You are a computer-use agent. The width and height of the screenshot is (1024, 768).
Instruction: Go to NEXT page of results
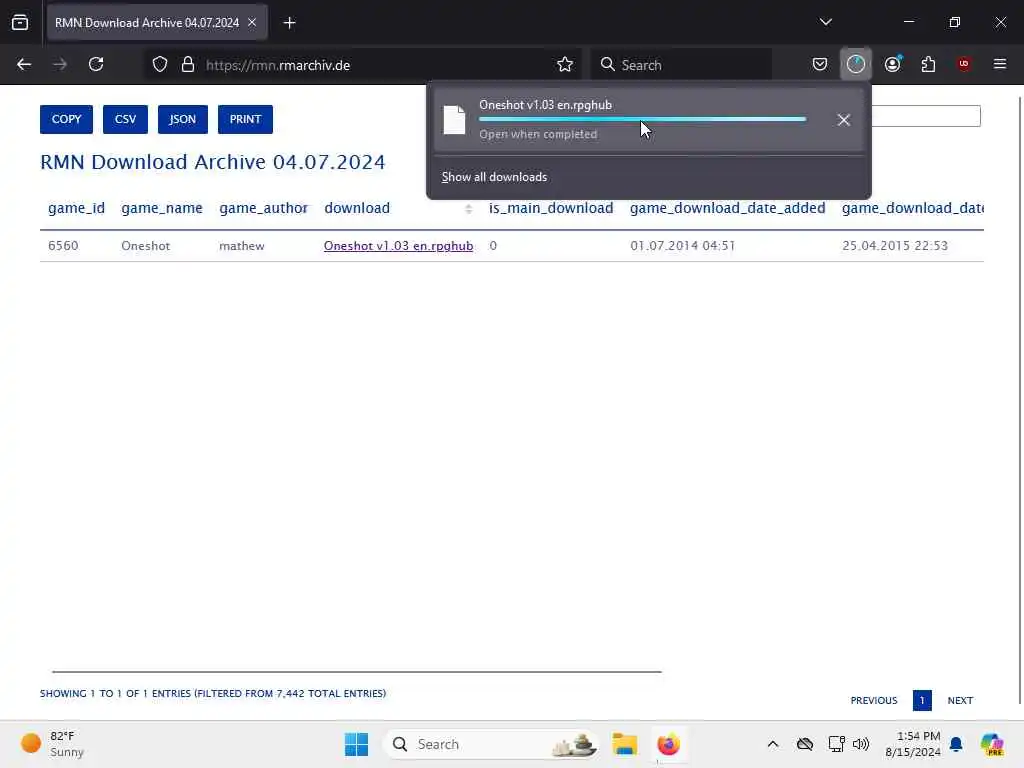pyautogui.click(x=960, y=701)
